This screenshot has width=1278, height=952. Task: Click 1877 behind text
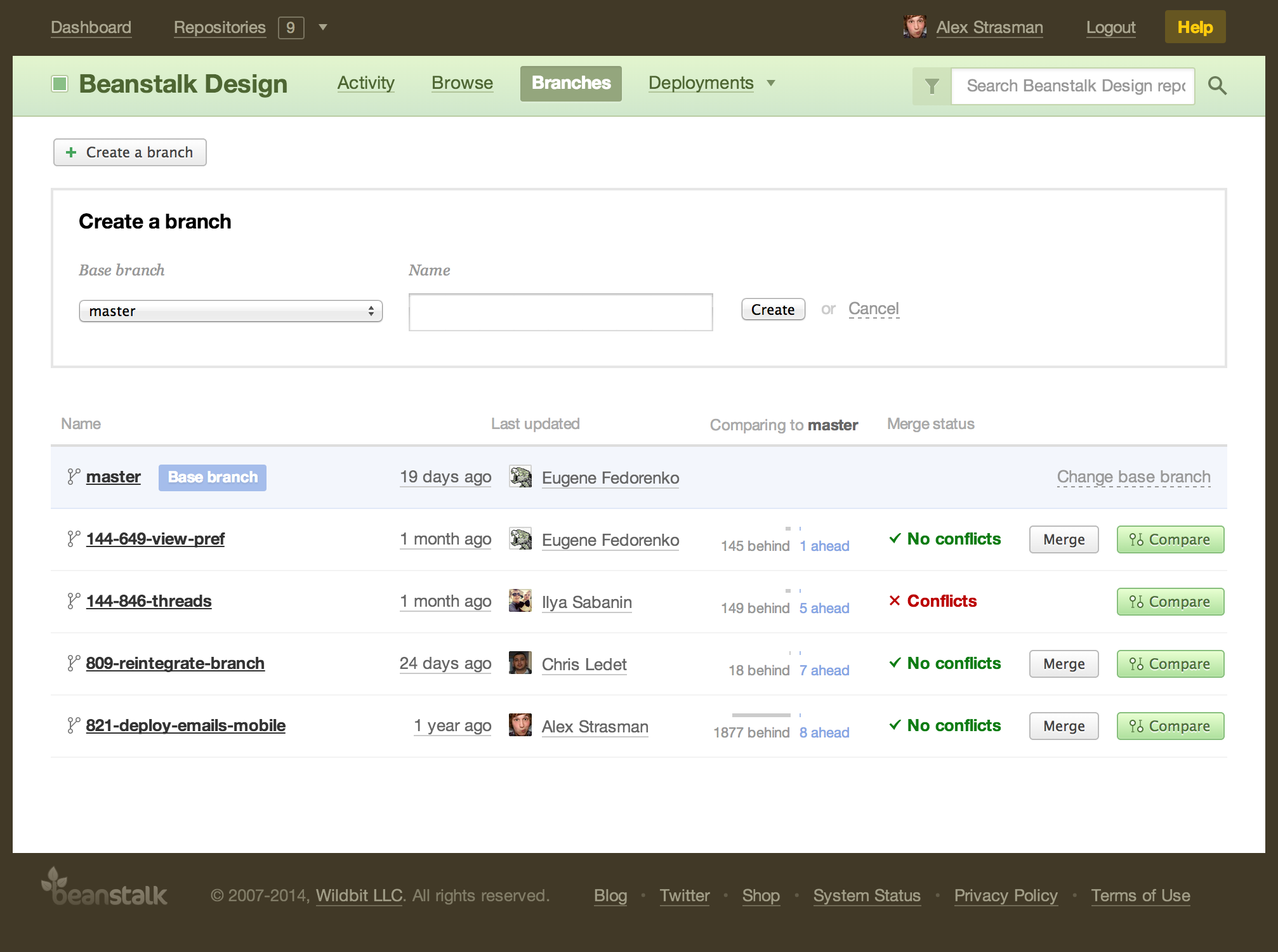coord(751,732)
